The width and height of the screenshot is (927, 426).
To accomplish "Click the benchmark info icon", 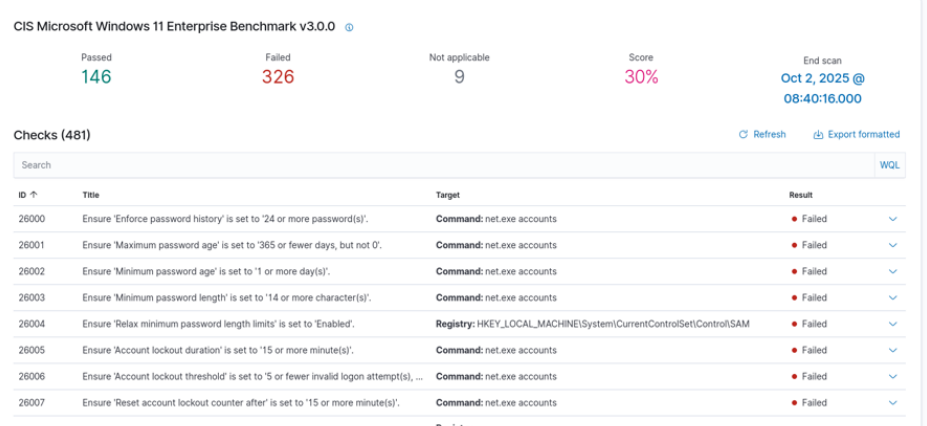I will coord(349,28).
